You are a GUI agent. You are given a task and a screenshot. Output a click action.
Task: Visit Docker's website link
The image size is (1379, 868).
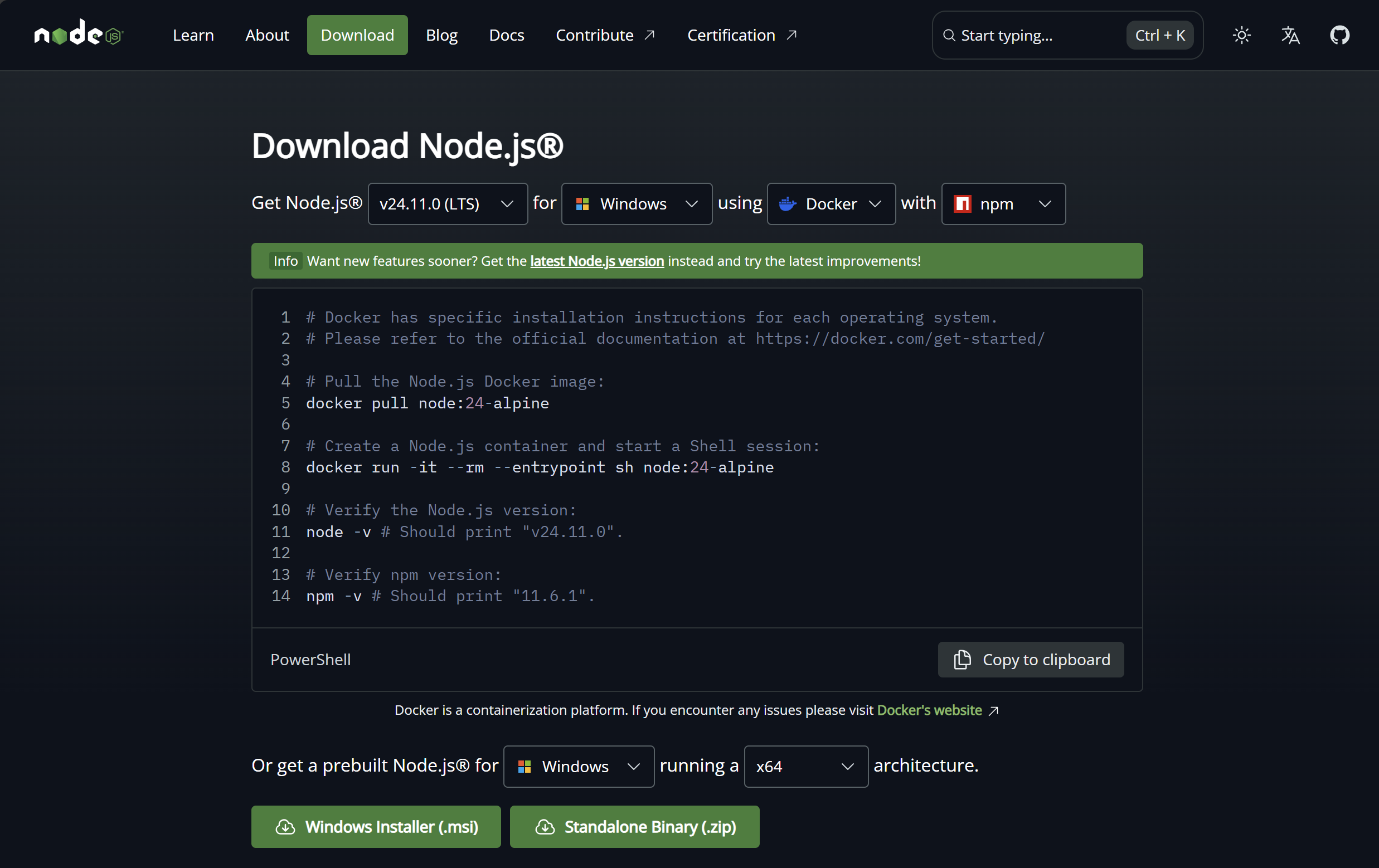point(928,710)
